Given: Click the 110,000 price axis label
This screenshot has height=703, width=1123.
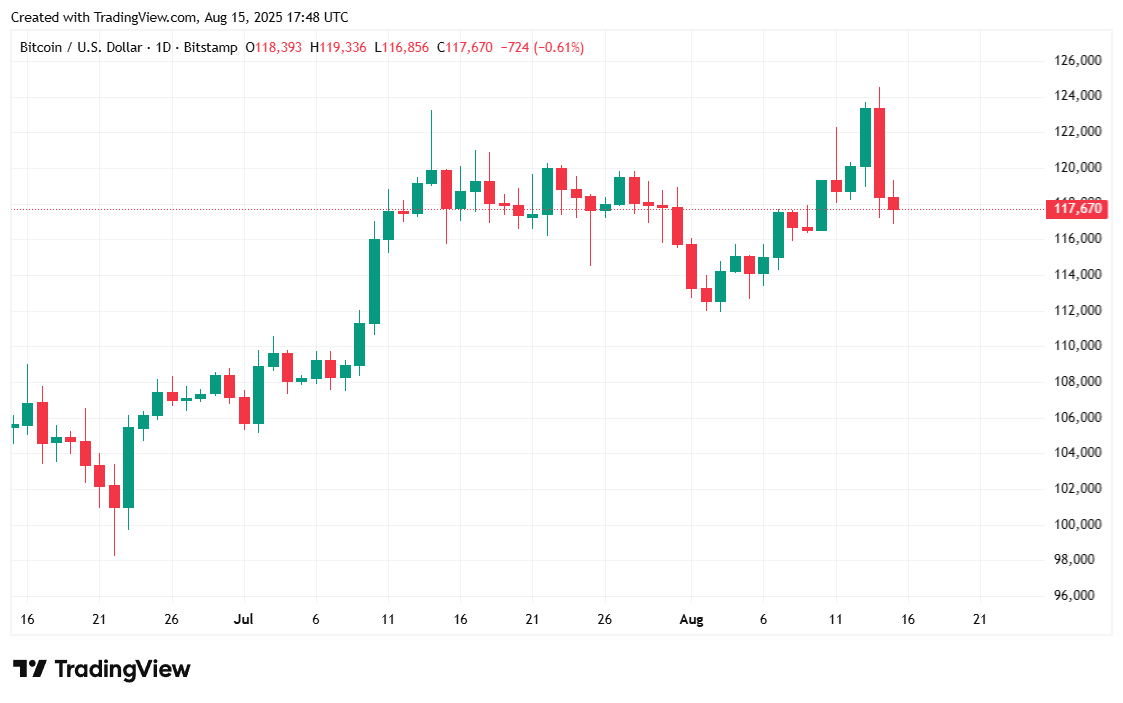Looking at the screenshot, I should [x=1078, y=346].
